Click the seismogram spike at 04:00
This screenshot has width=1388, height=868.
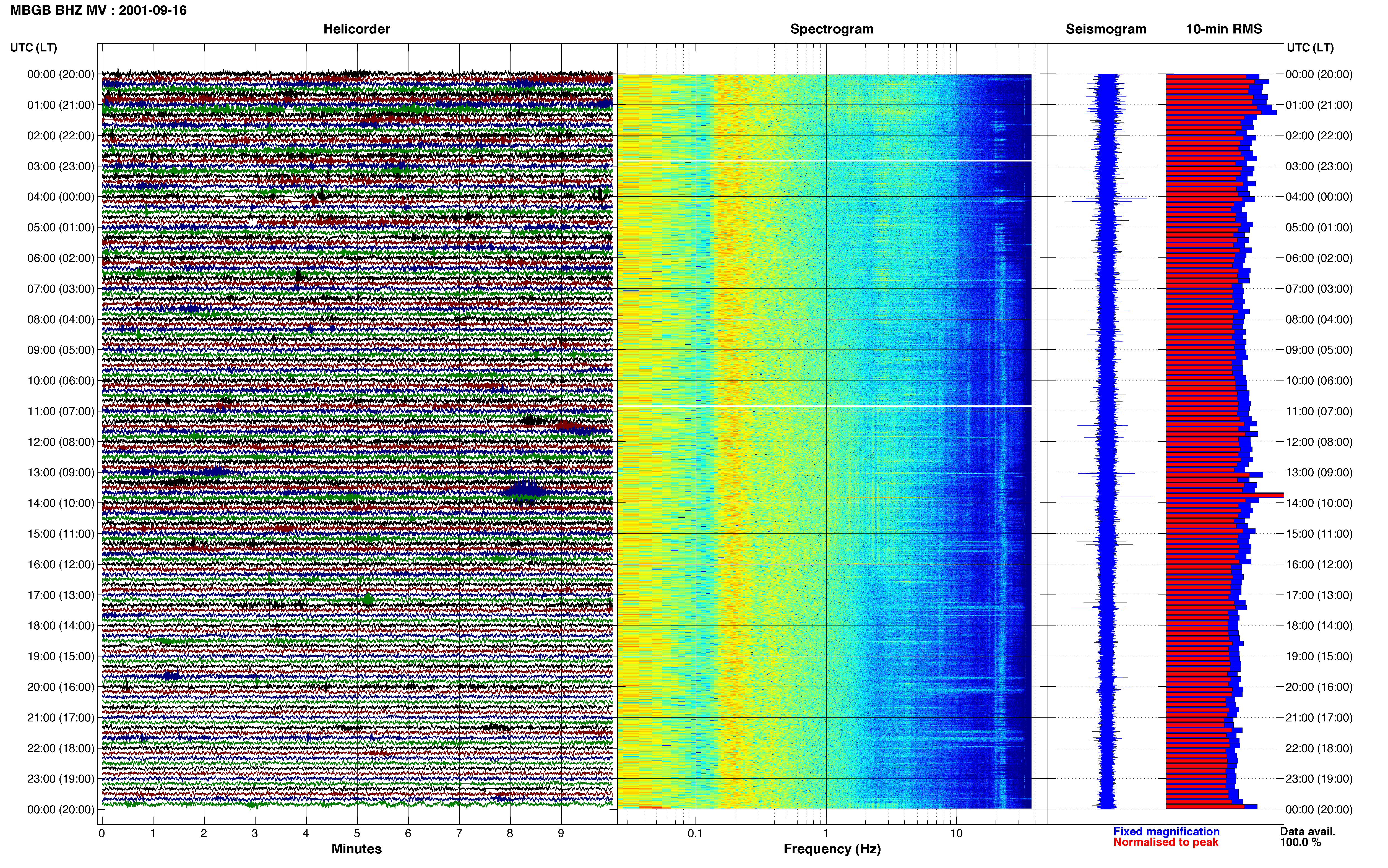pyautogui.click(x=1106, y=200)
